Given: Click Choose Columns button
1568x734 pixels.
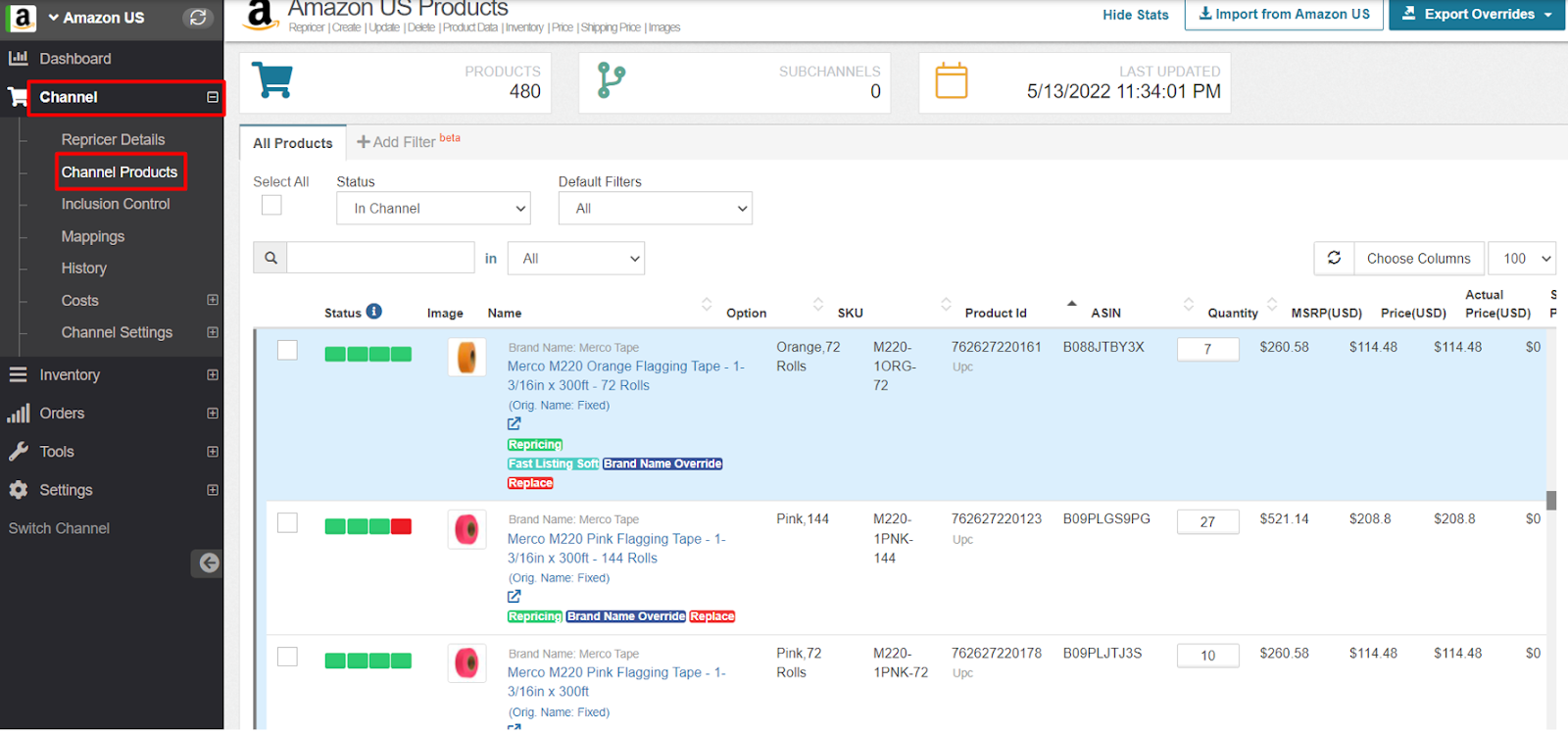Looking at the screenshot, I should point(1418,259).
